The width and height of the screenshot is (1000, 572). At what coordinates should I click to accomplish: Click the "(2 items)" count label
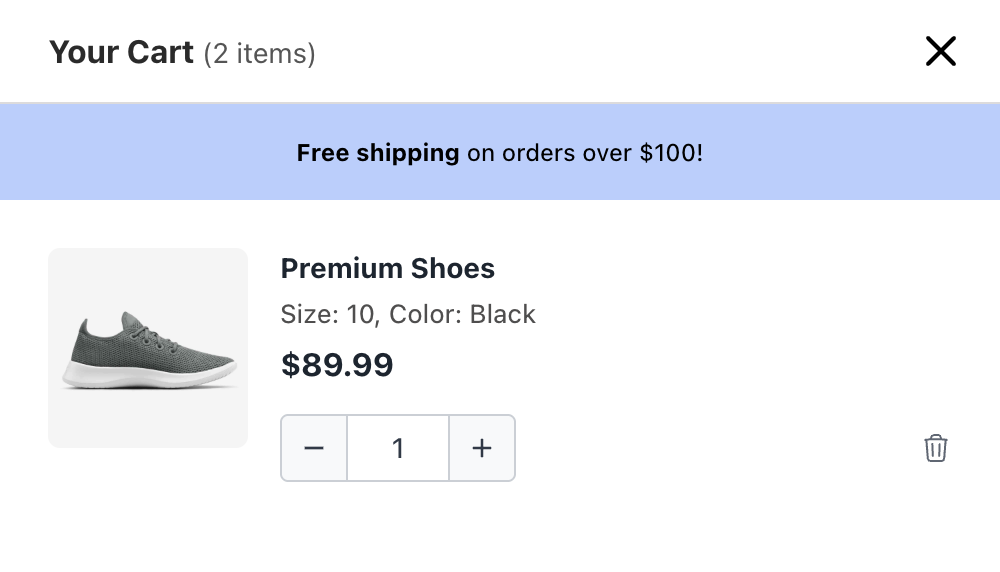point(259,53)
